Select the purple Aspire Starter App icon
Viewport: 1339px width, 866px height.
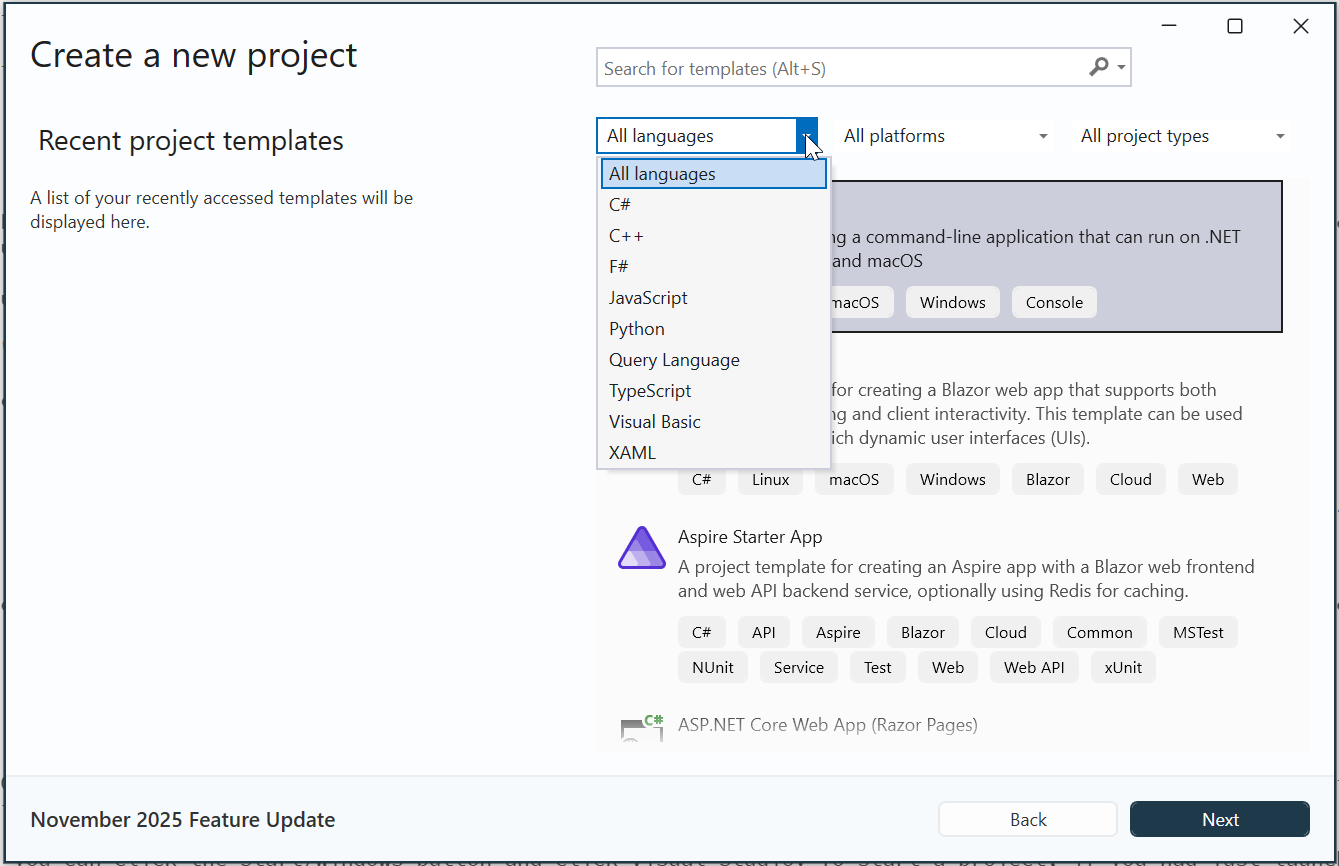click(642, 548)
